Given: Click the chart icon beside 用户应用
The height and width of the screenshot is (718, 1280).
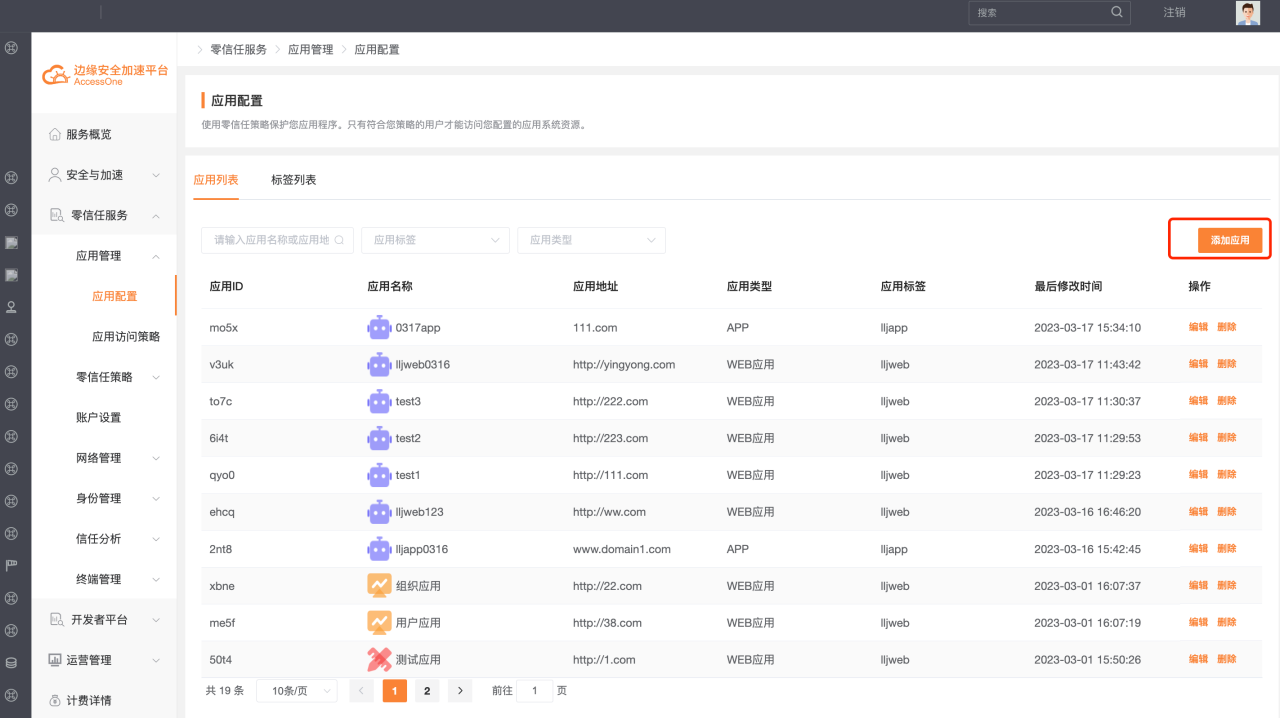Looking at the screenshot, I should click(x=379, y=623).
